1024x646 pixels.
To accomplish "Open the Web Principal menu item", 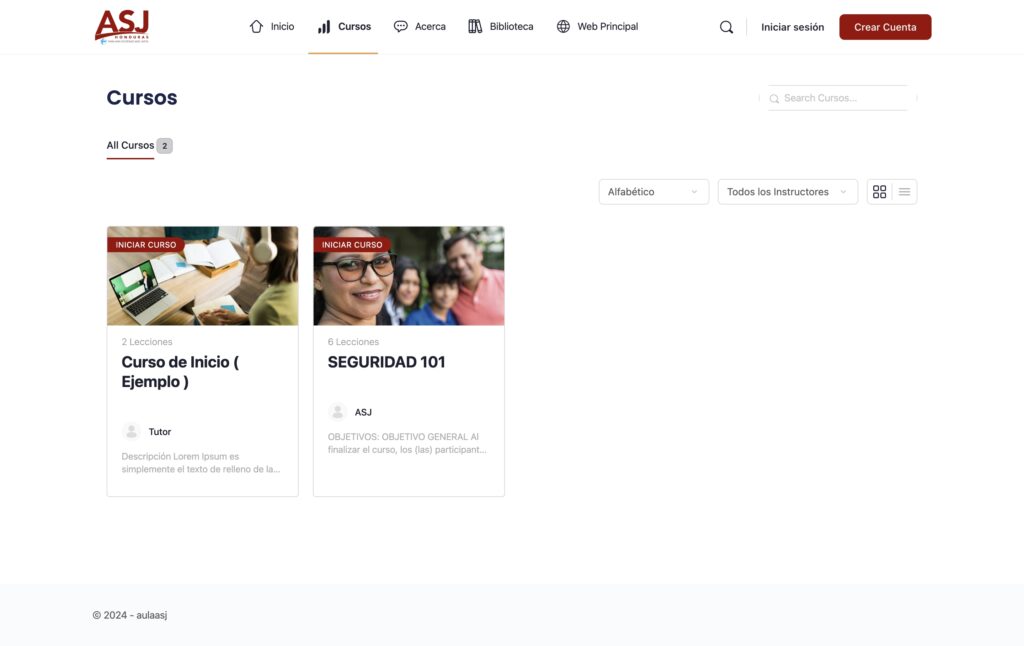I will tap(597, 27).
